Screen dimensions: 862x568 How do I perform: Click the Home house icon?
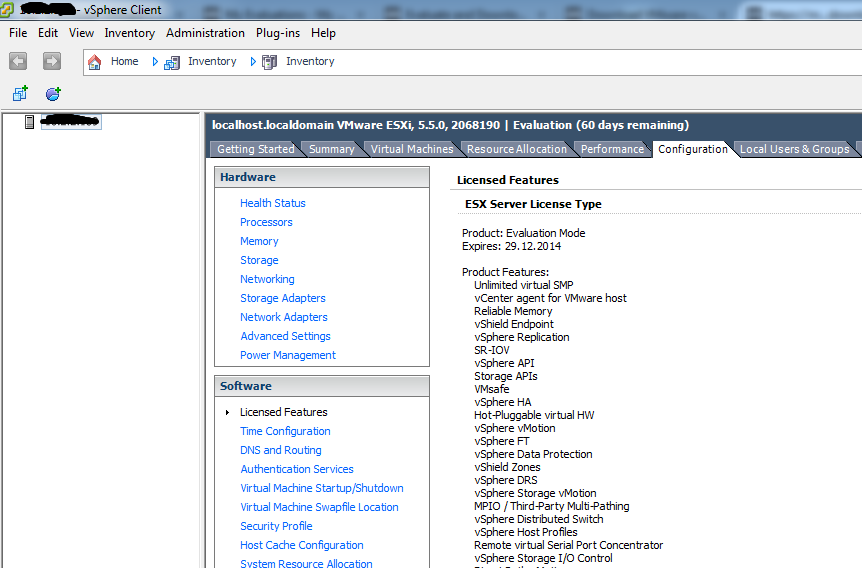coord(95,62)
